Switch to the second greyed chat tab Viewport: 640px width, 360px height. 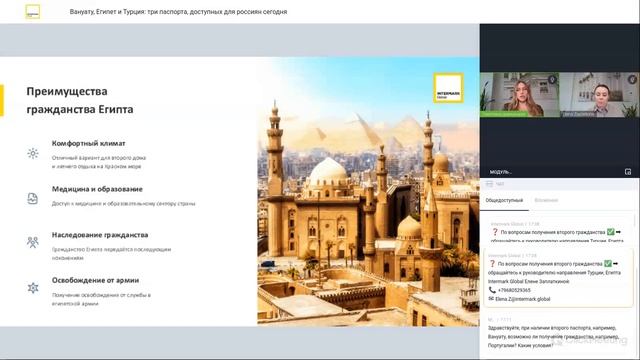(546, 200)
